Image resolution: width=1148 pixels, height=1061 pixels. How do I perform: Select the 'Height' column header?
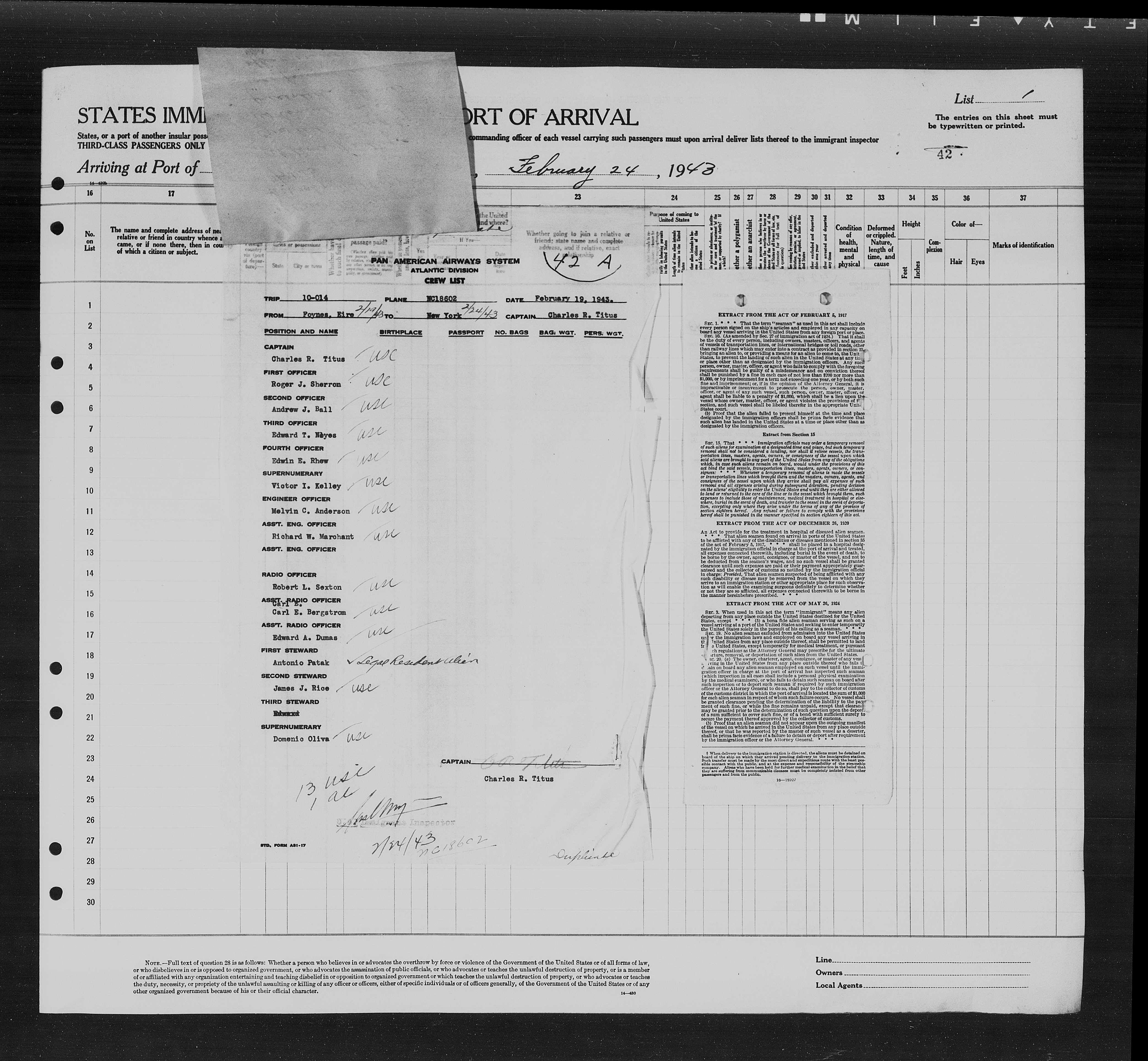point(911,224)
